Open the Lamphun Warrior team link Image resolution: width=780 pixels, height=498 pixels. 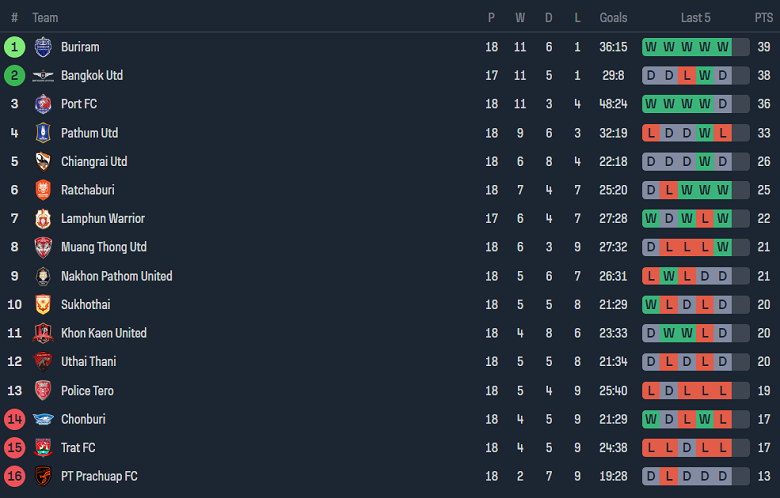coord(102,219)
